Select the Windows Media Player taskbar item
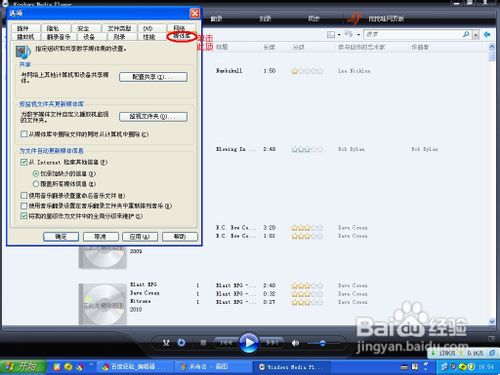This screenshot has width=500, height=375. (292, 367)
